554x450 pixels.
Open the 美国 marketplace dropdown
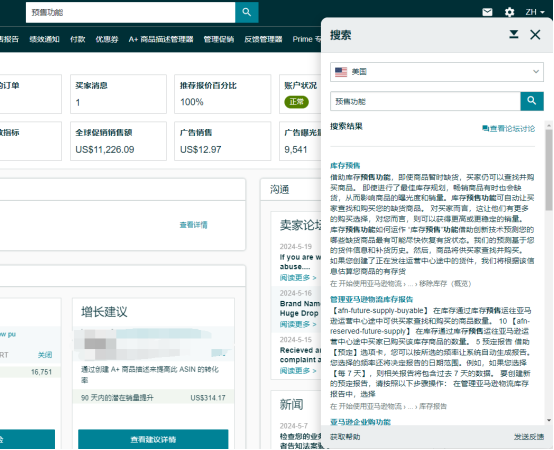pyautogui.click(x=437, y=72)
